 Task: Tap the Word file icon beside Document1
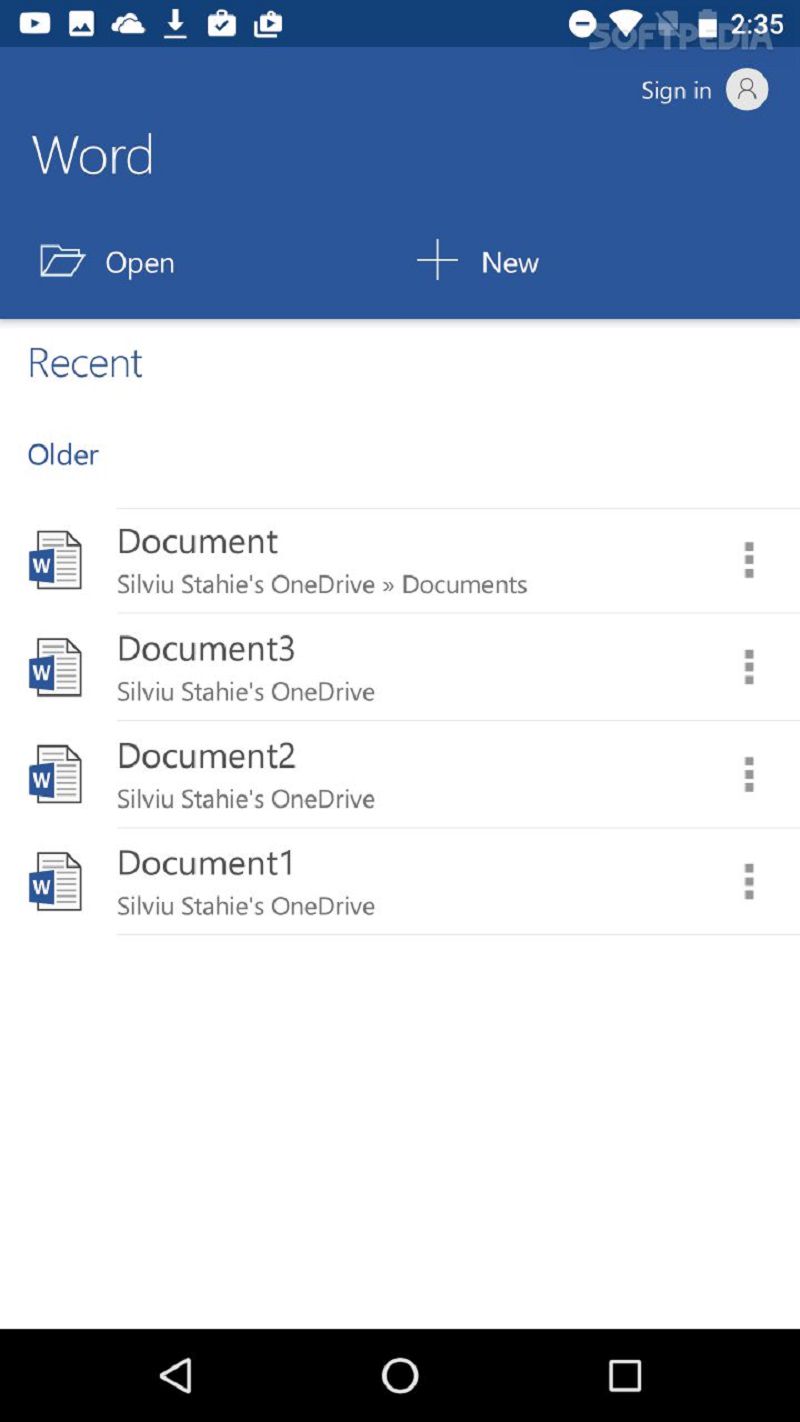coord(55,881)
